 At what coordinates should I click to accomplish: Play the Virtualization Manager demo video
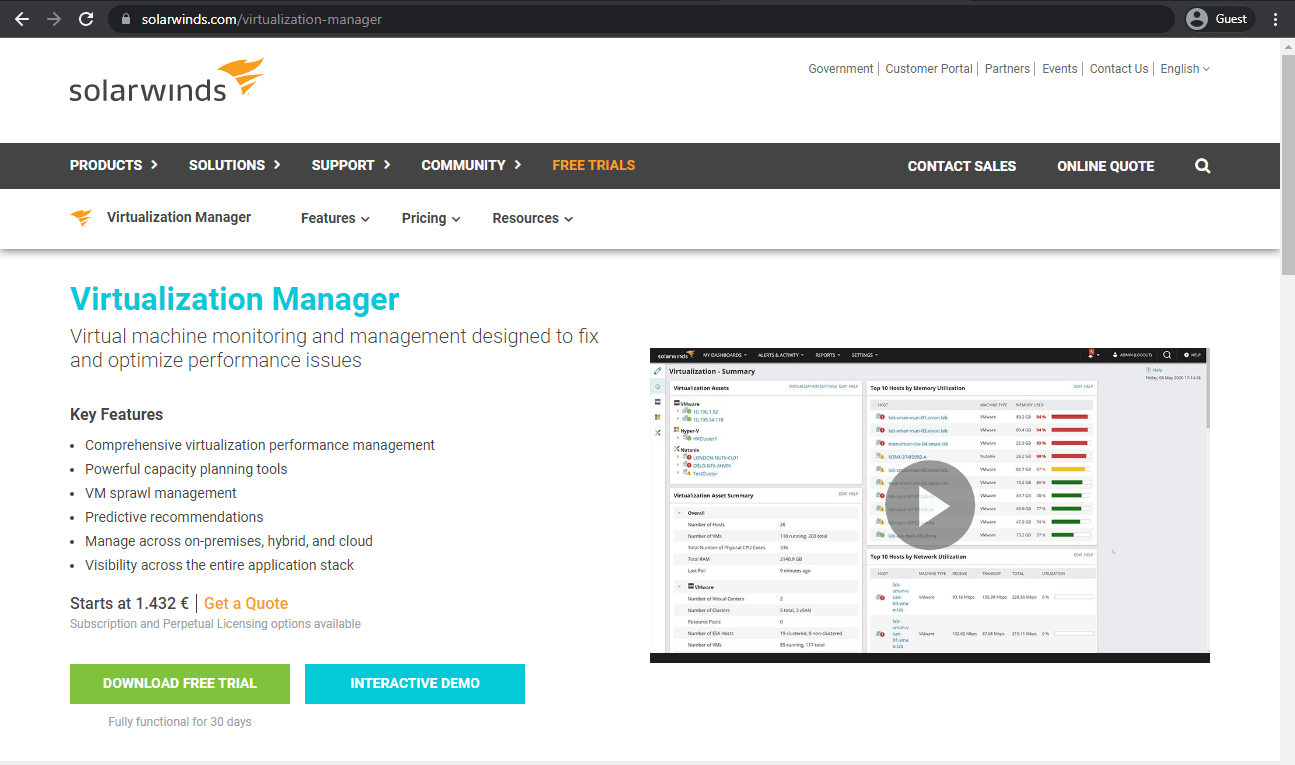(x=929, y=505)
